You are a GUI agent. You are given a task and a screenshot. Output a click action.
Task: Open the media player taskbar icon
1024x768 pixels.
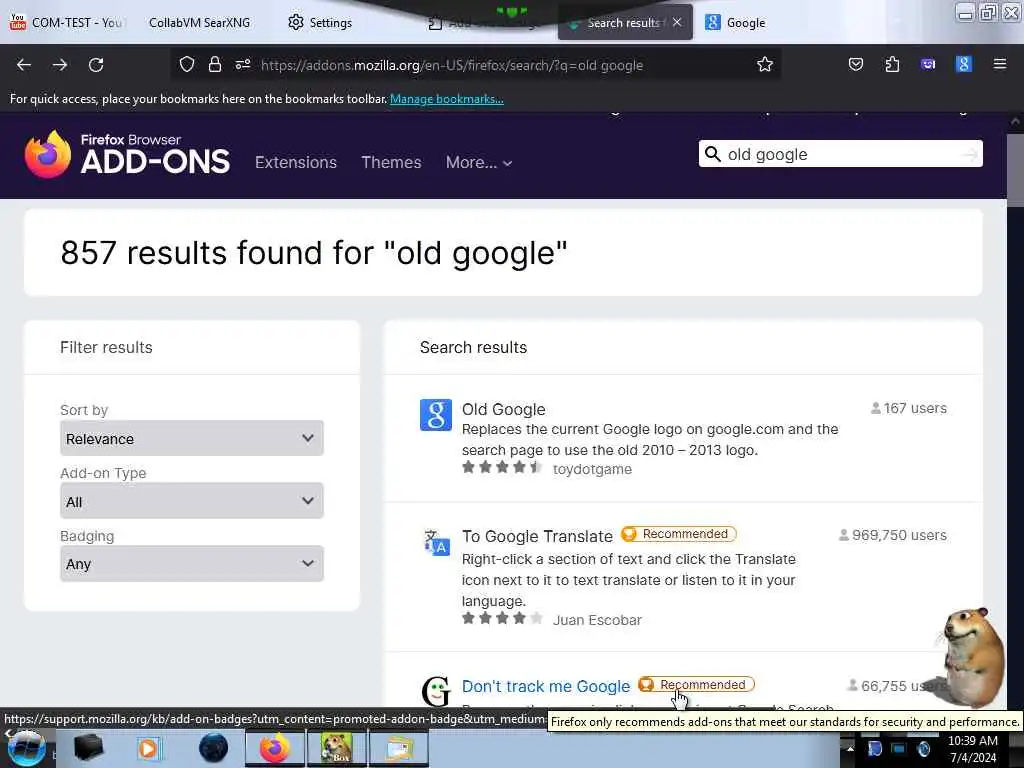pyautogui.click(x=149, y=748)
